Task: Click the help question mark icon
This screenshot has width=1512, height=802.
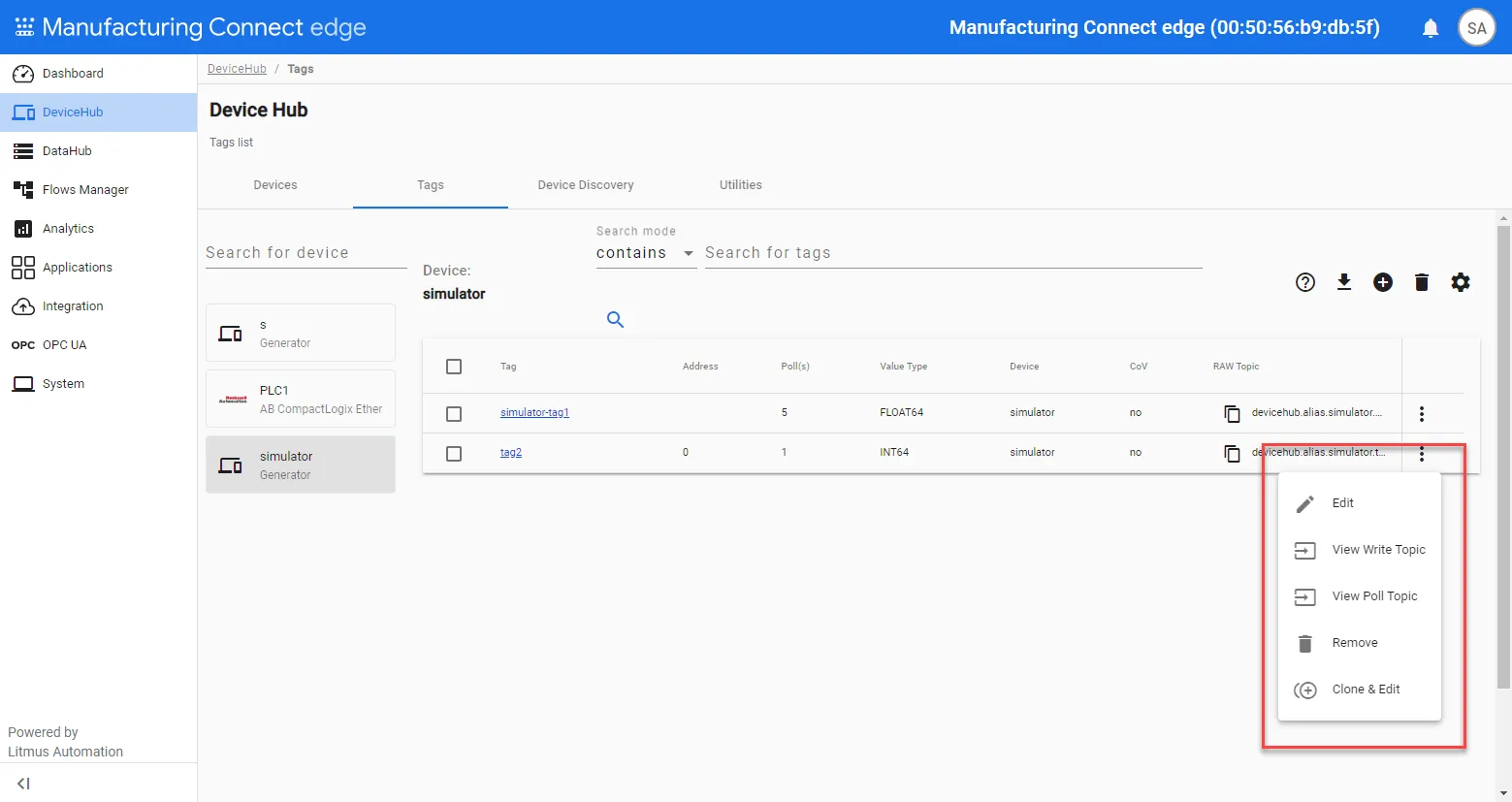Action: click(x=1305, y=282)
